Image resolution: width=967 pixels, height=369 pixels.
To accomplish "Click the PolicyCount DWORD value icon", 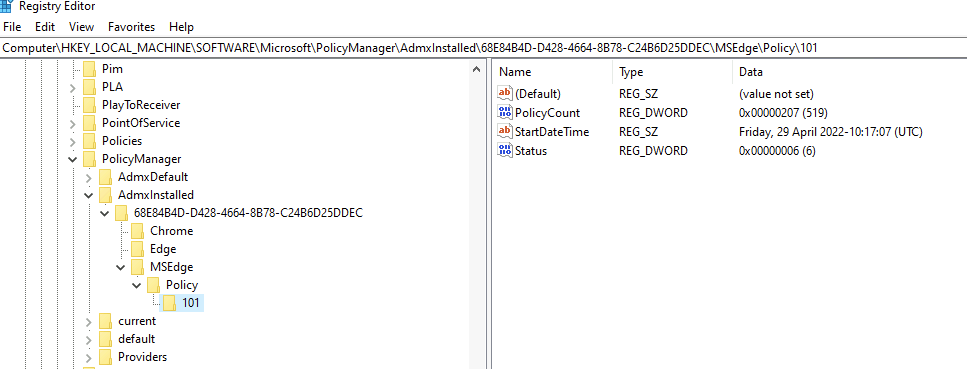I will pos(504,113).
